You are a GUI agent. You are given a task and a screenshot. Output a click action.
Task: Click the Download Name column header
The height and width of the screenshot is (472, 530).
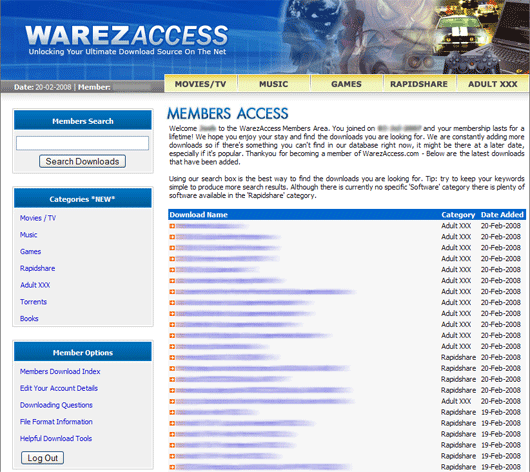[198, 215]
